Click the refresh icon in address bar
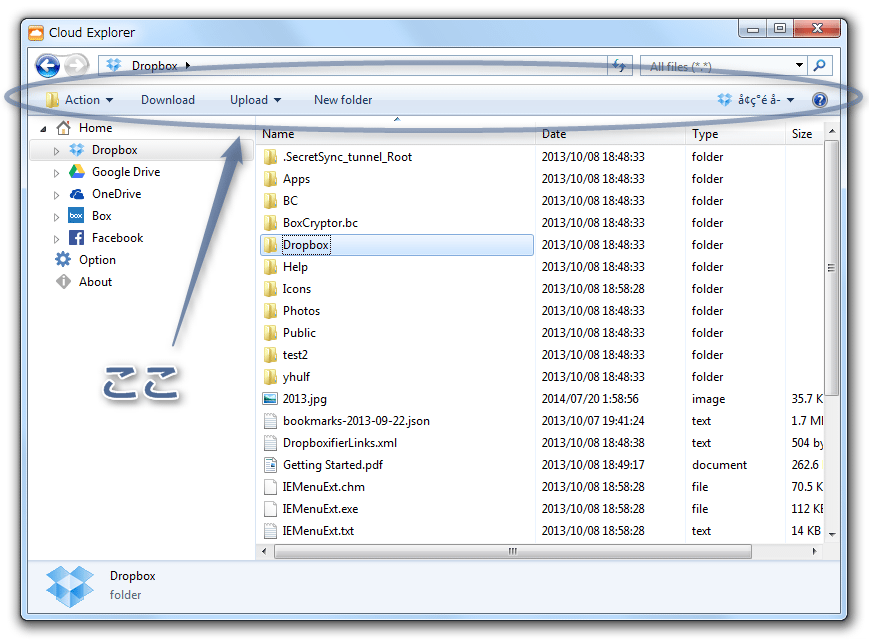This screenshot has height=644, width=869. 619,66
